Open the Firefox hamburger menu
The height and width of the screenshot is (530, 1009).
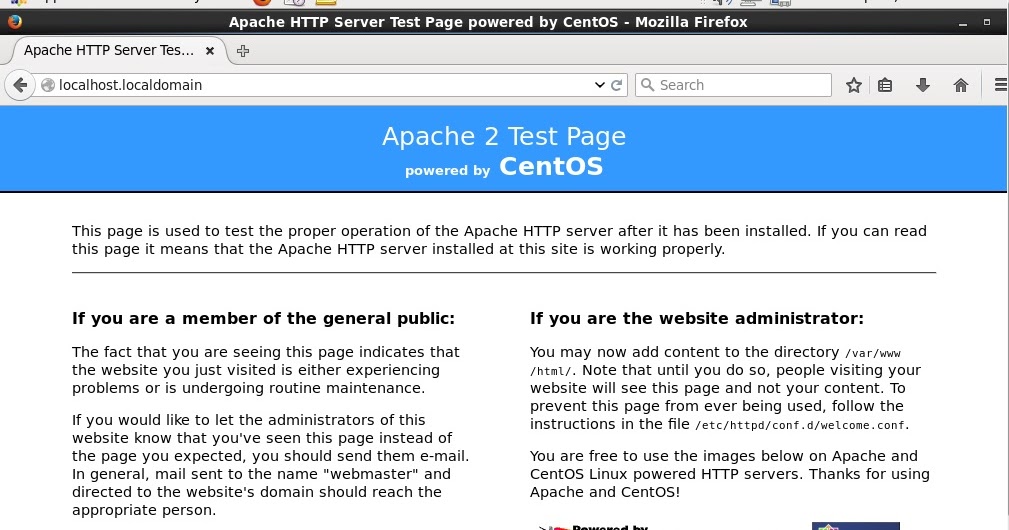click(x=1001, y=85)
